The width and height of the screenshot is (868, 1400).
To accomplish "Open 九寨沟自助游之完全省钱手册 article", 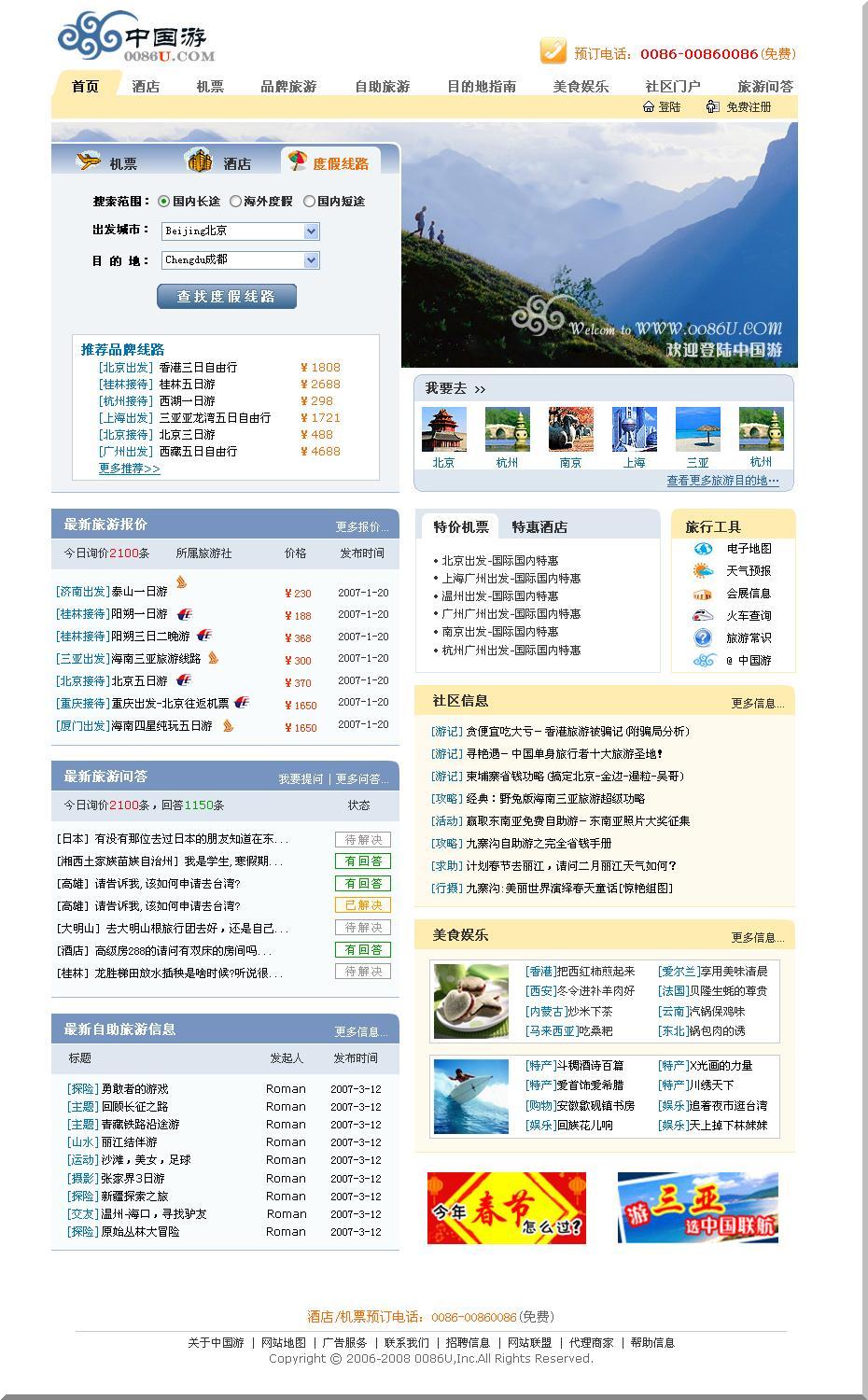I will coord(539,844).
